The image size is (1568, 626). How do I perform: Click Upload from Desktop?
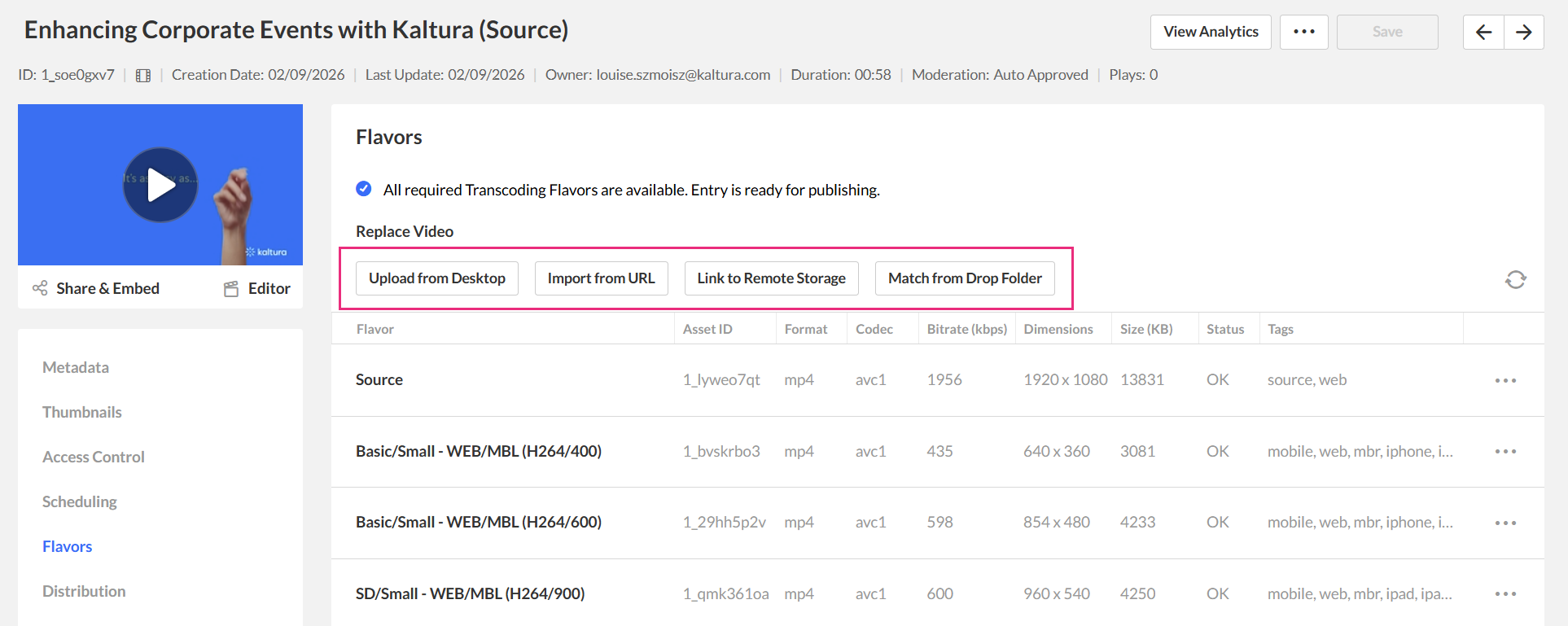click(x=437, y=278)
